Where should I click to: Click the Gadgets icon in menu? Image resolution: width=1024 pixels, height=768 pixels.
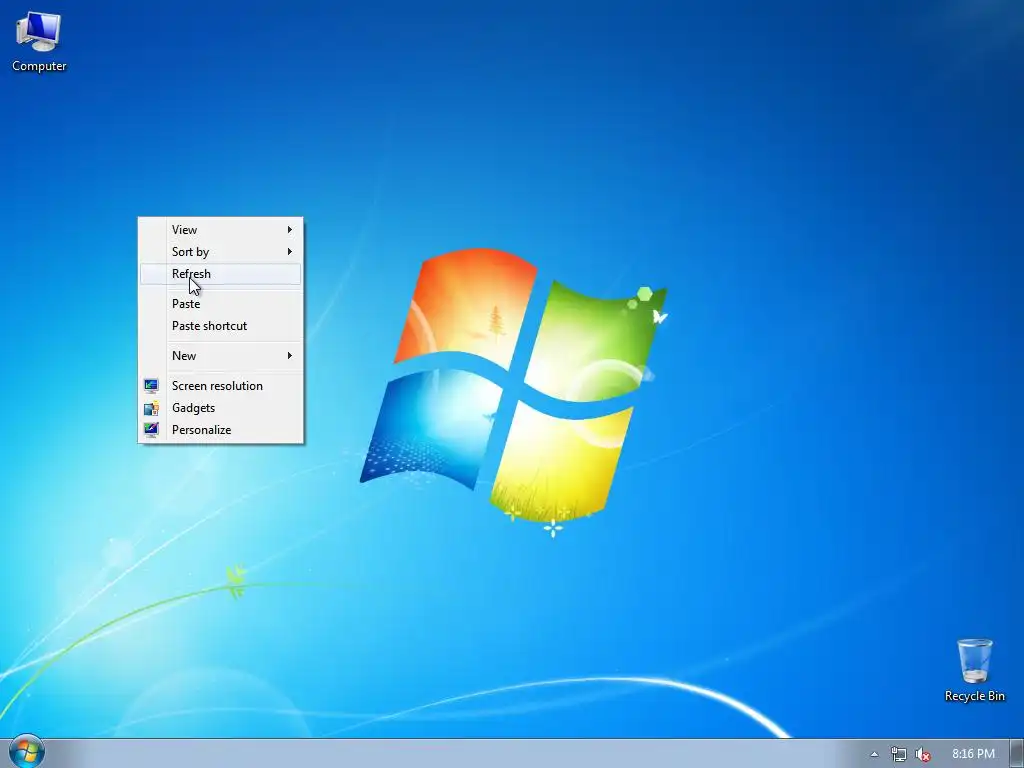(x=151, y=408)
